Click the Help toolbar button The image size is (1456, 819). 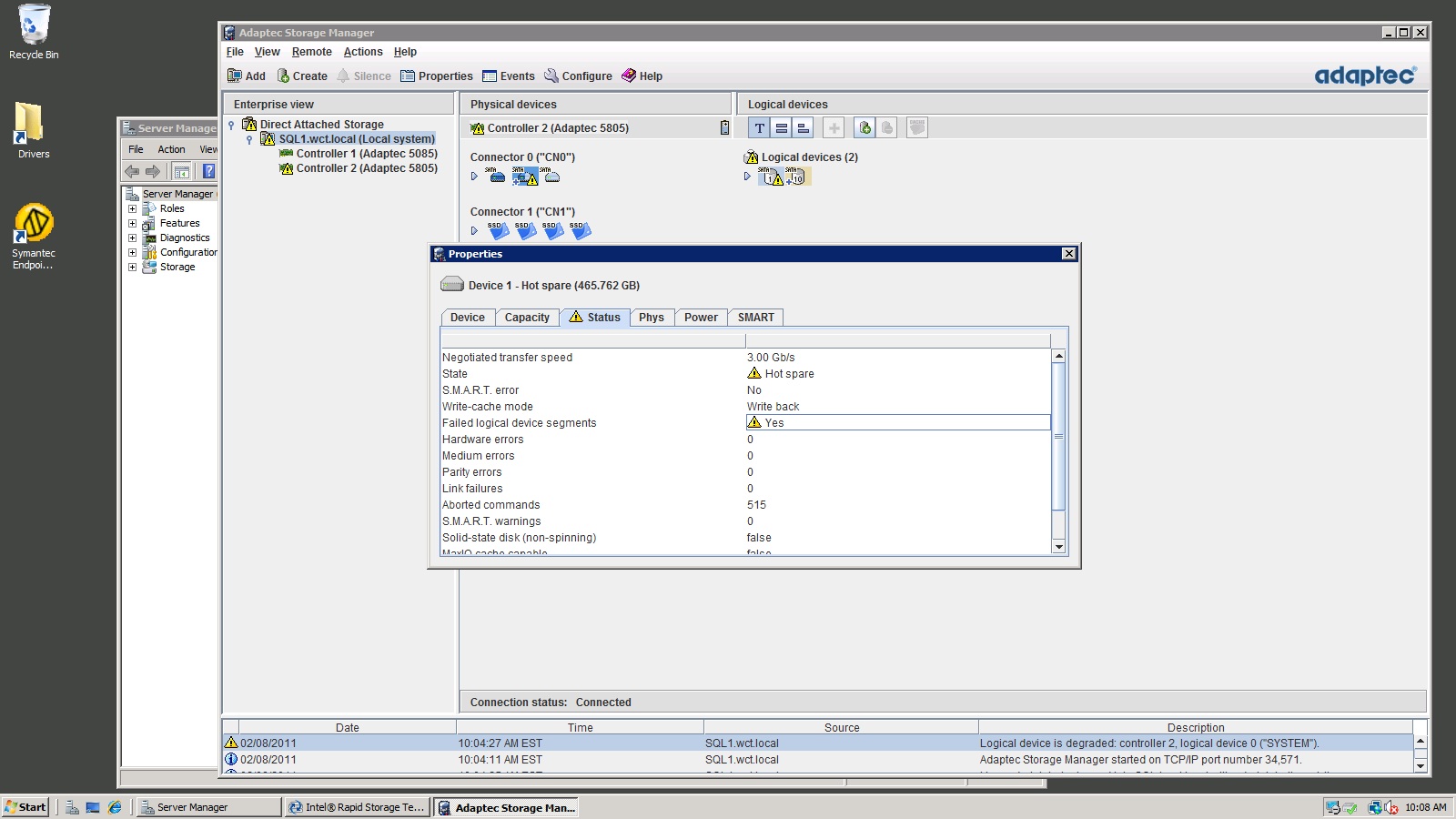[x=642, y=76]
